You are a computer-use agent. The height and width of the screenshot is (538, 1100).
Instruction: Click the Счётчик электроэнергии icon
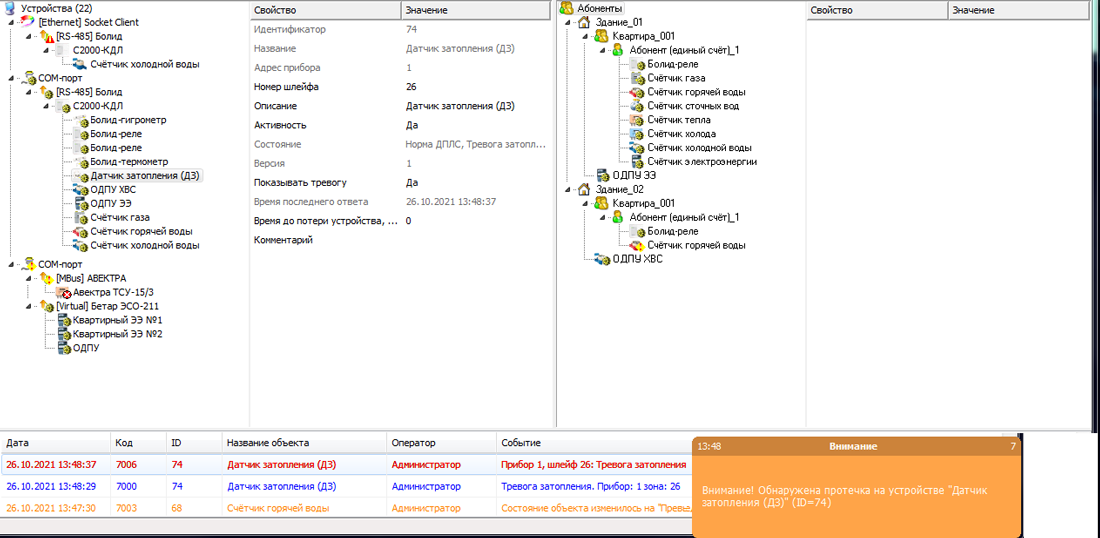(x=636, y=162)
